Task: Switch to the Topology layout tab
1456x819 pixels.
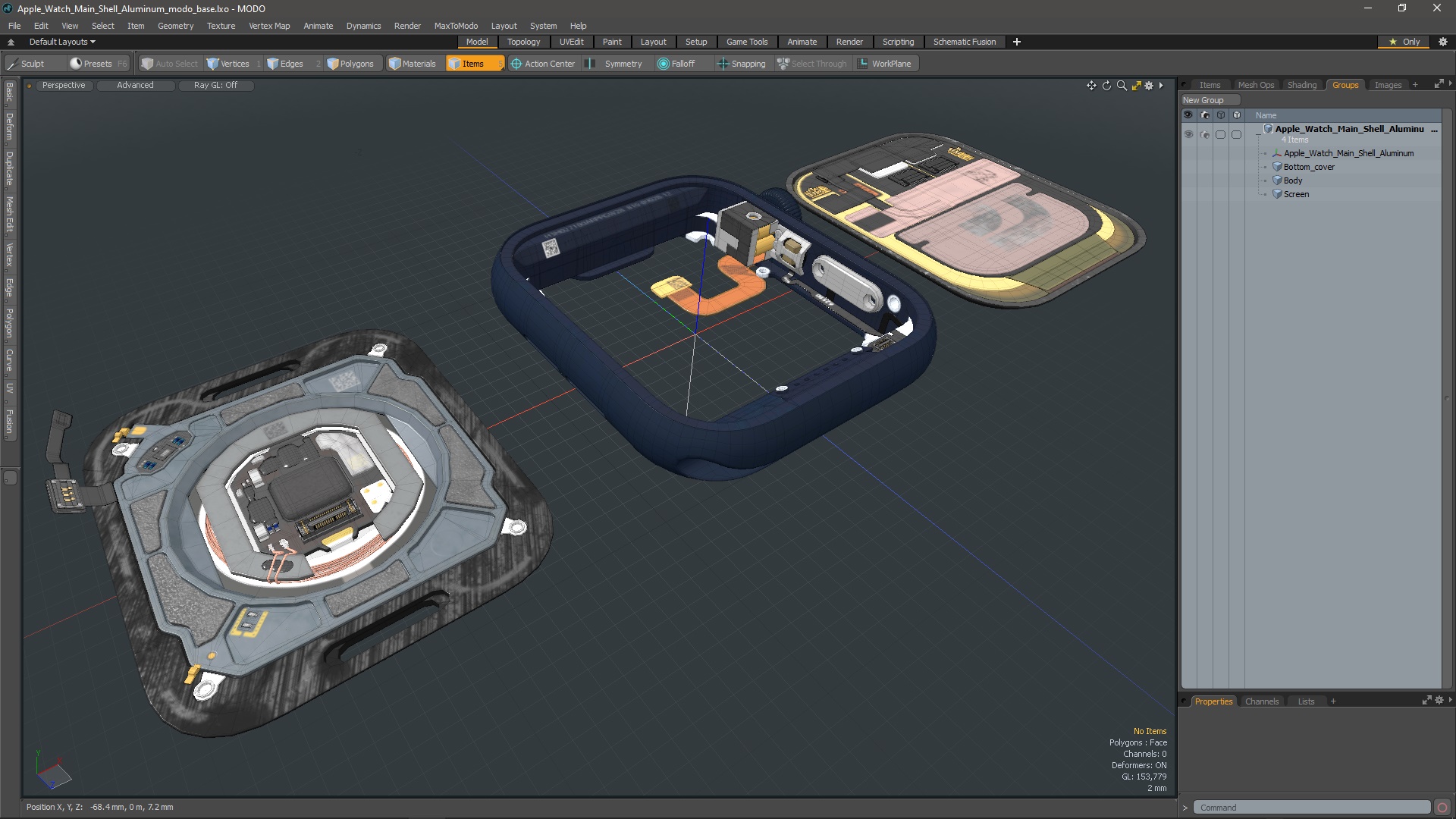Action: click(523, 42)
